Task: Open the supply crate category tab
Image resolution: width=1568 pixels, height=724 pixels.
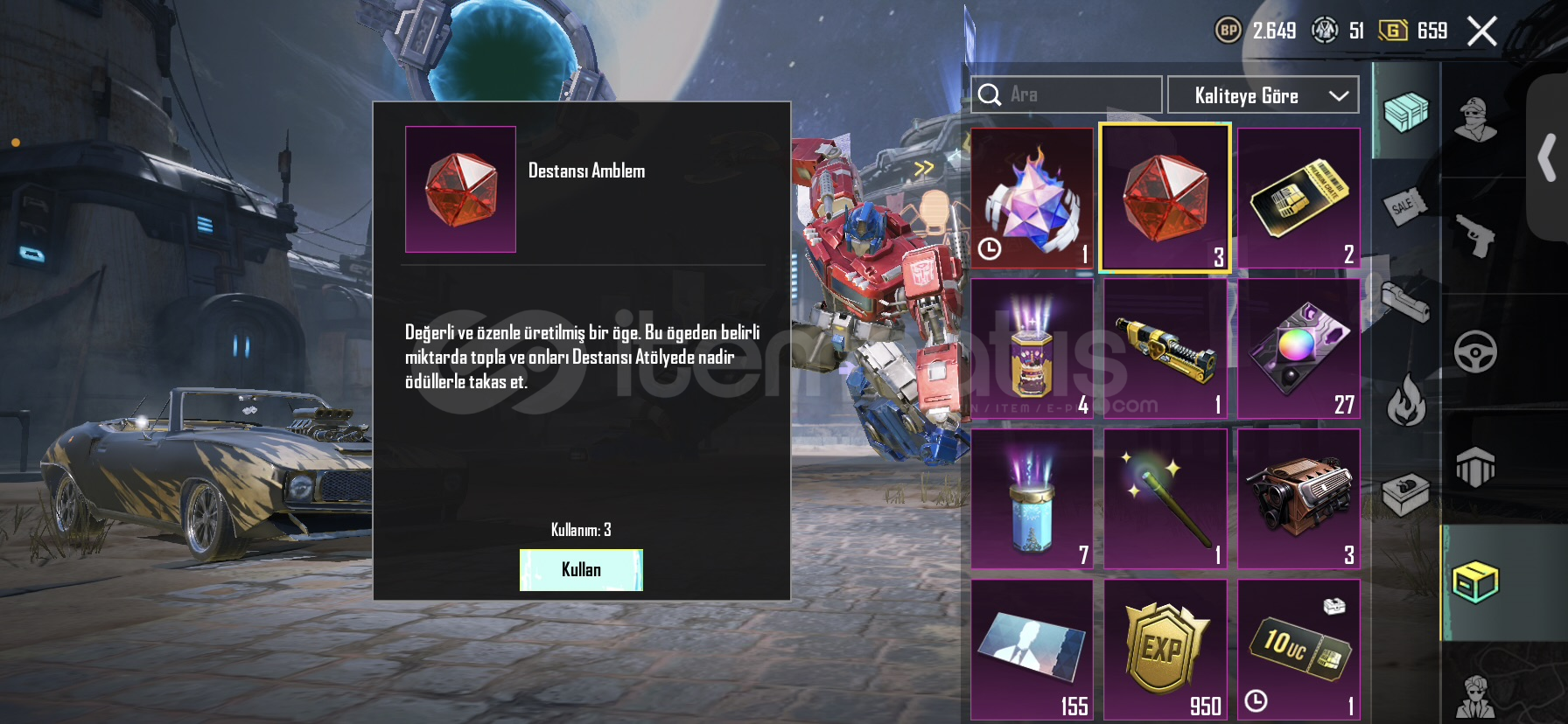Action: click(1405, 112)
